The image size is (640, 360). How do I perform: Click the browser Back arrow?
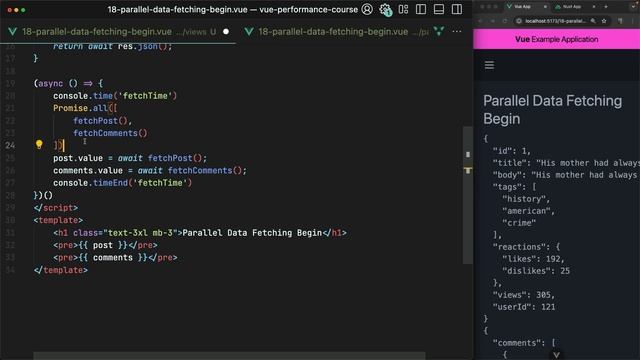pos(480,21)
